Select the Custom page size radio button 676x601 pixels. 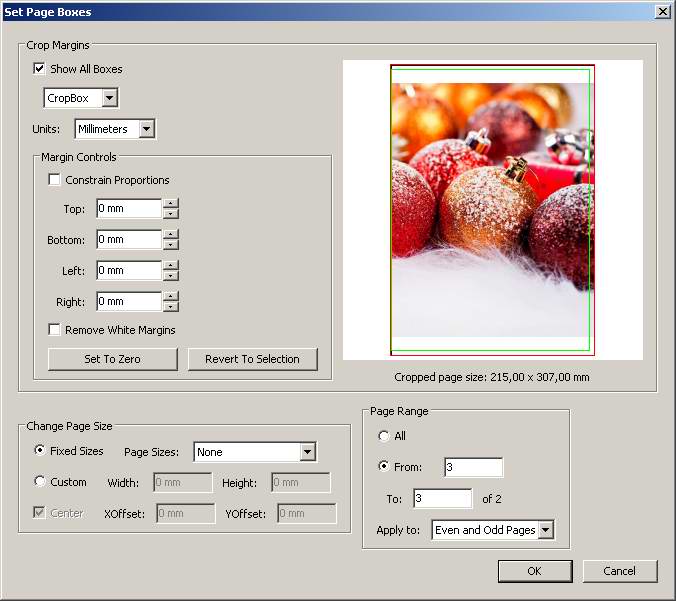click(39, 481)
